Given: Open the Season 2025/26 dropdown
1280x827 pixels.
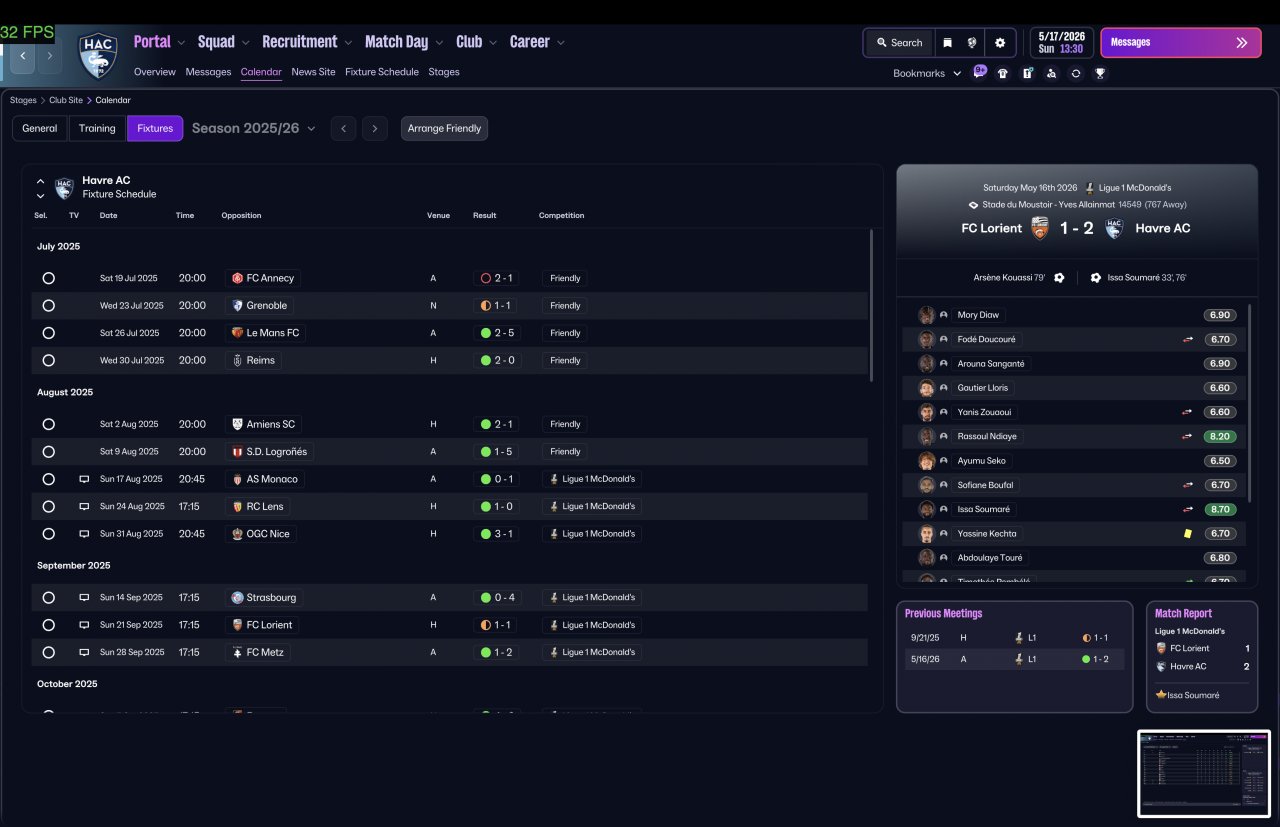Looking at the screenshot, I should click(253, 128).
